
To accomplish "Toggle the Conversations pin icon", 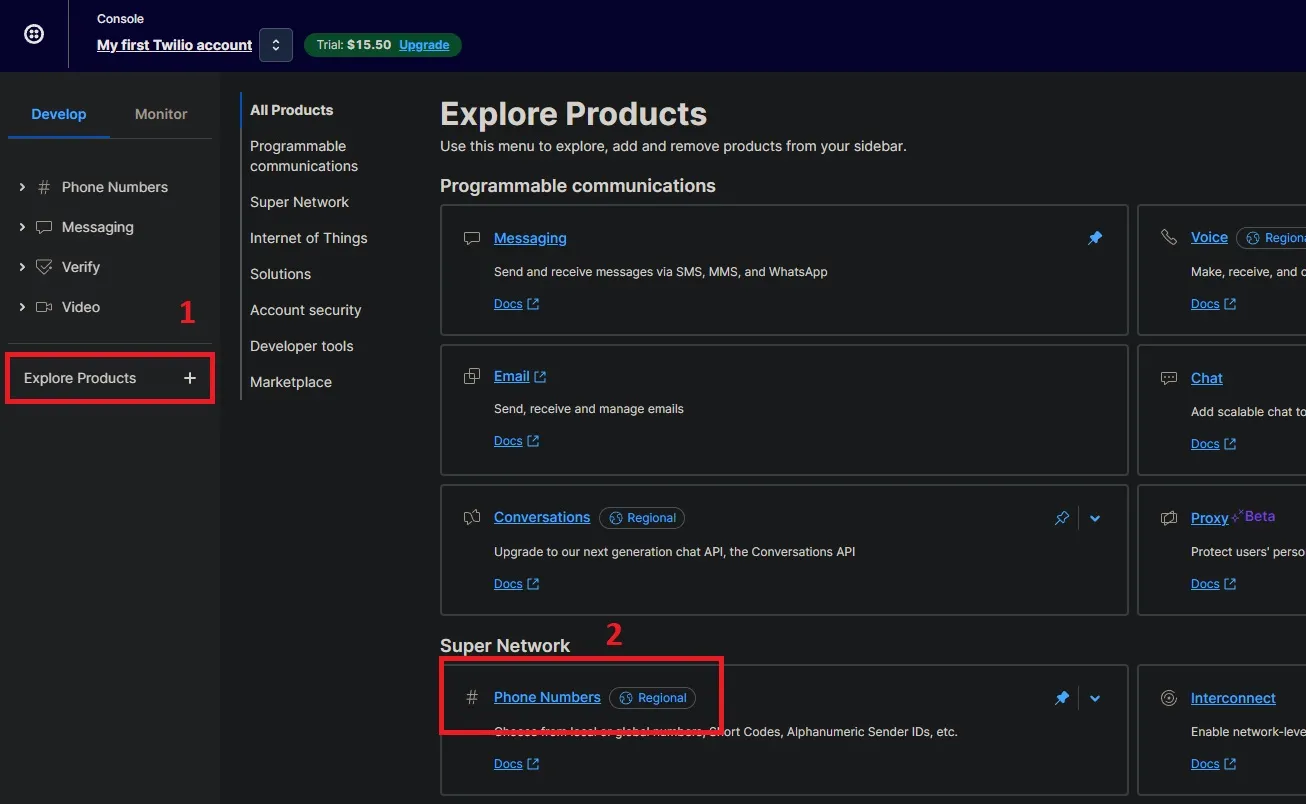I will (1062, 518).
